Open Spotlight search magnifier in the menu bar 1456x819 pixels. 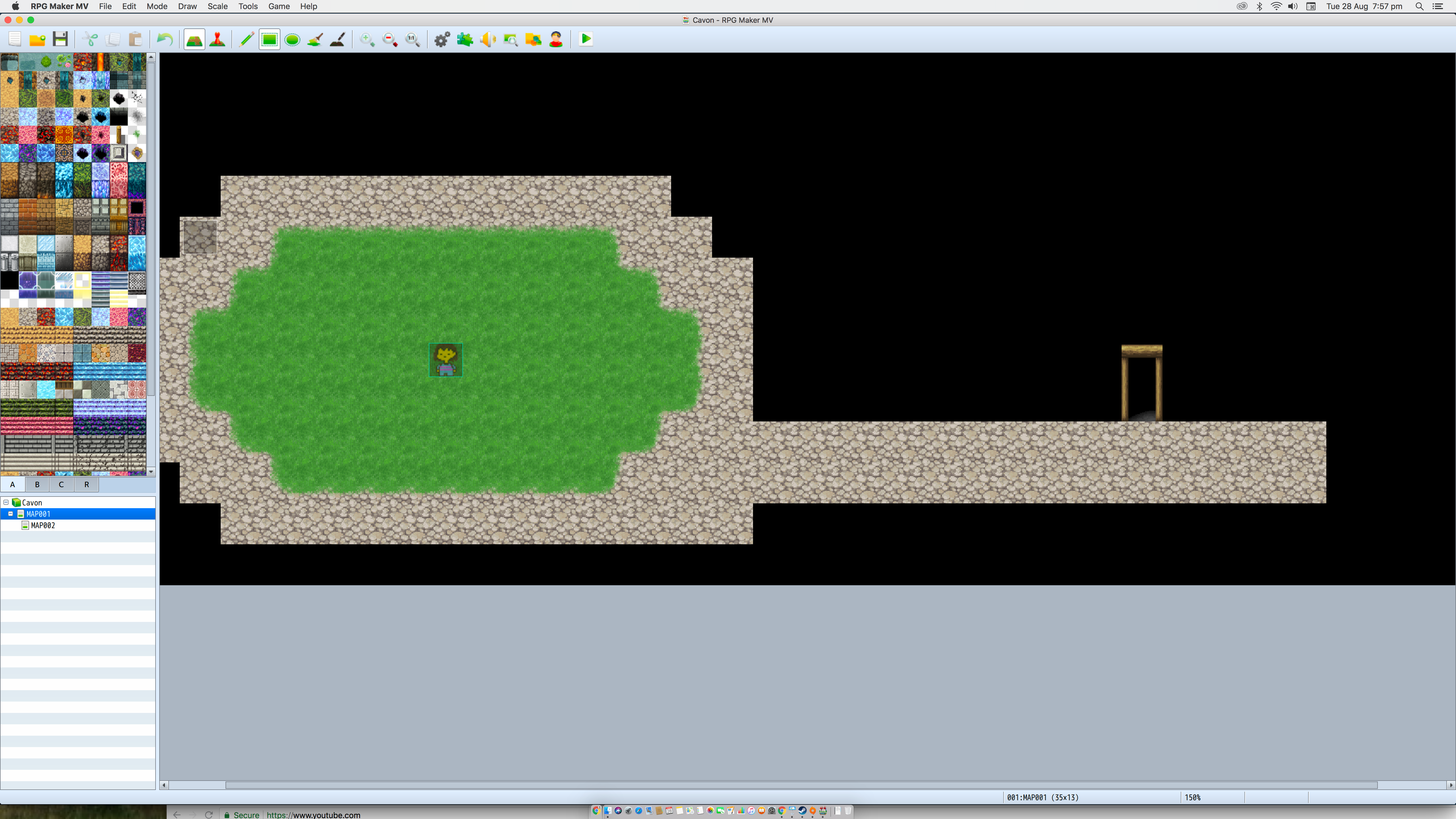(1419, 6)
